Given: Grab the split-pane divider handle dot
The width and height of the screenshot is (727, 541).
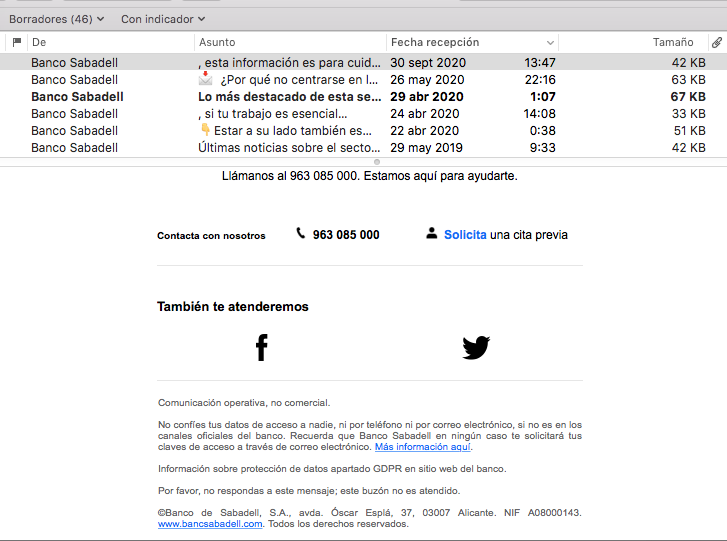Looking at the screenshot, I should [377, 162].
